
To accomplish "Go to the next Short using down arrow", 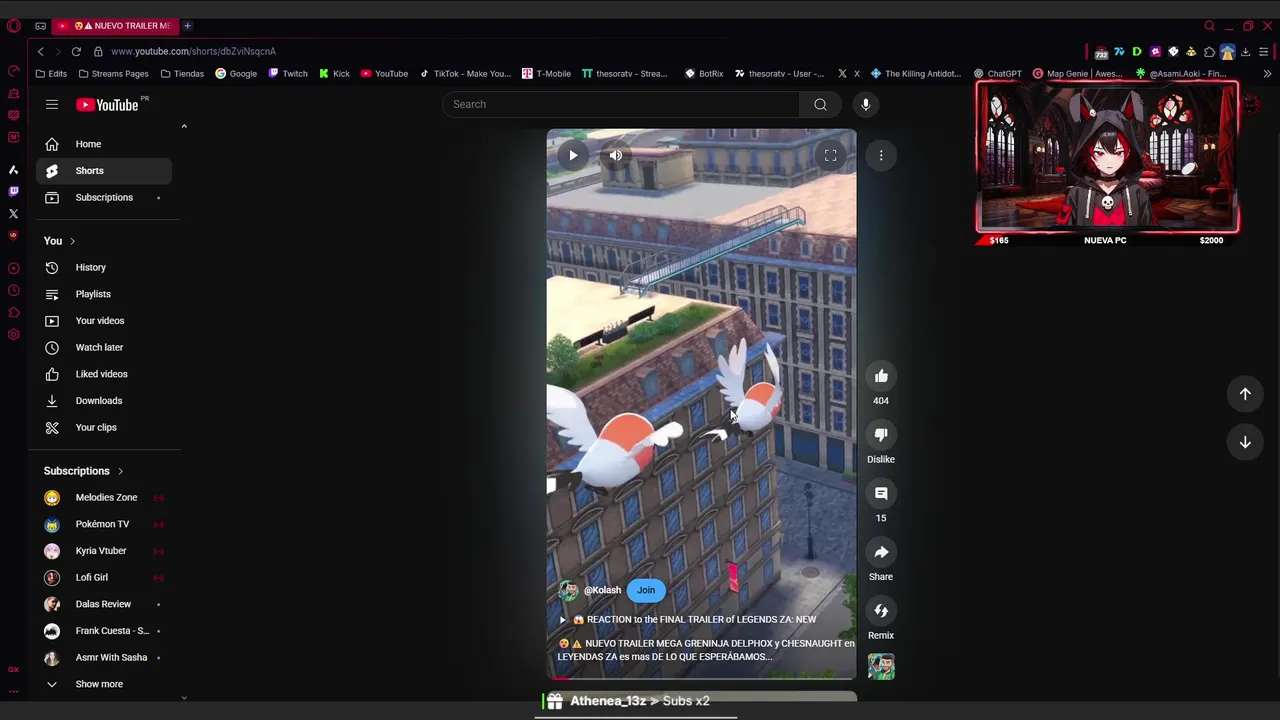I will (x=1245, y=442).
